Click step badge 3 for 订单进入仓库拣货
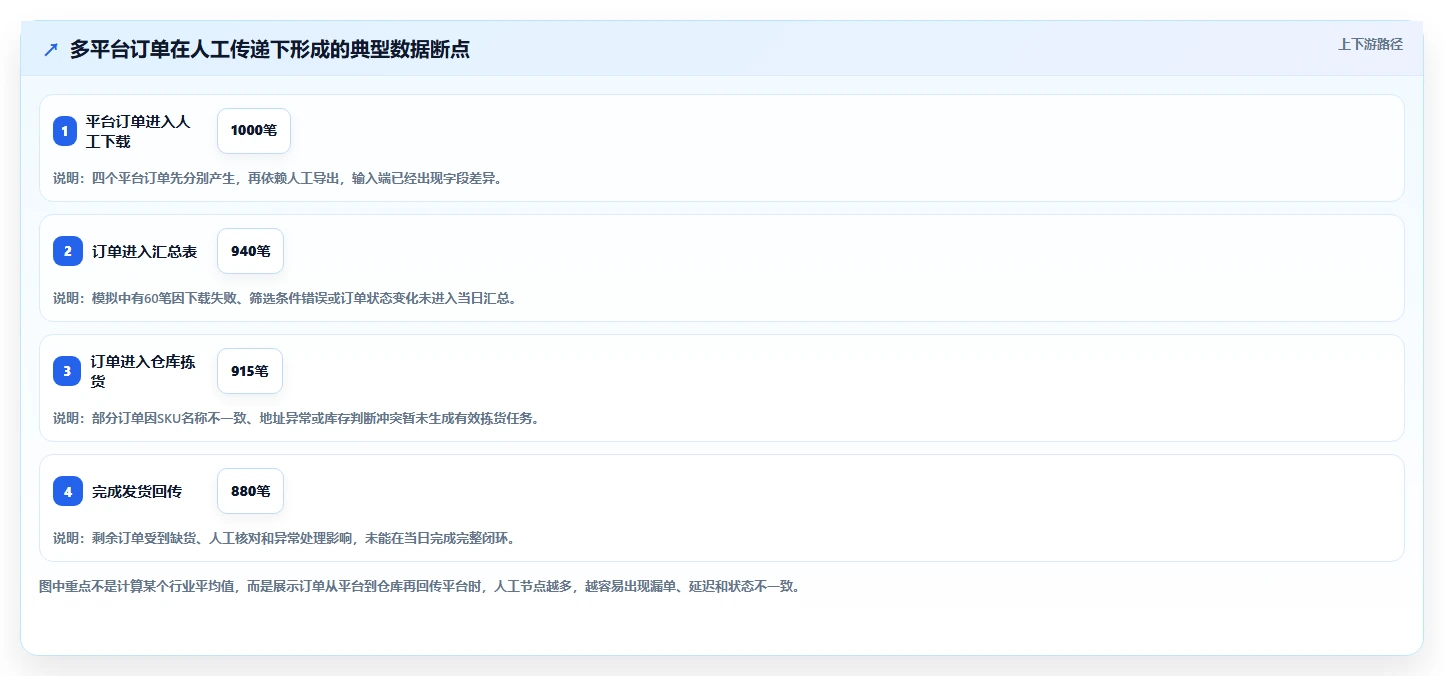The width and height of the screenshot is (1444, 676). tap(68, 371)
